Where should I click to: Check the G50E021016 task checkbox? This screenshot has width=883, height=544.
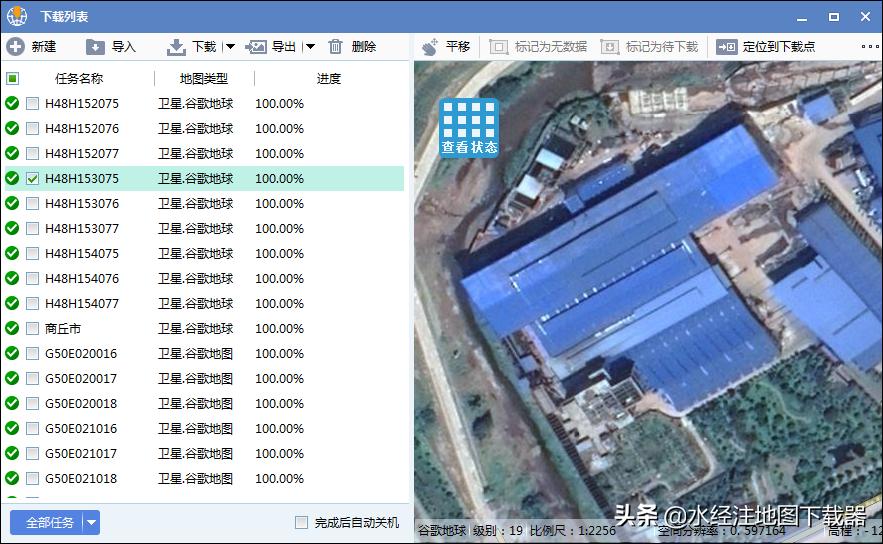click(33, 429)
